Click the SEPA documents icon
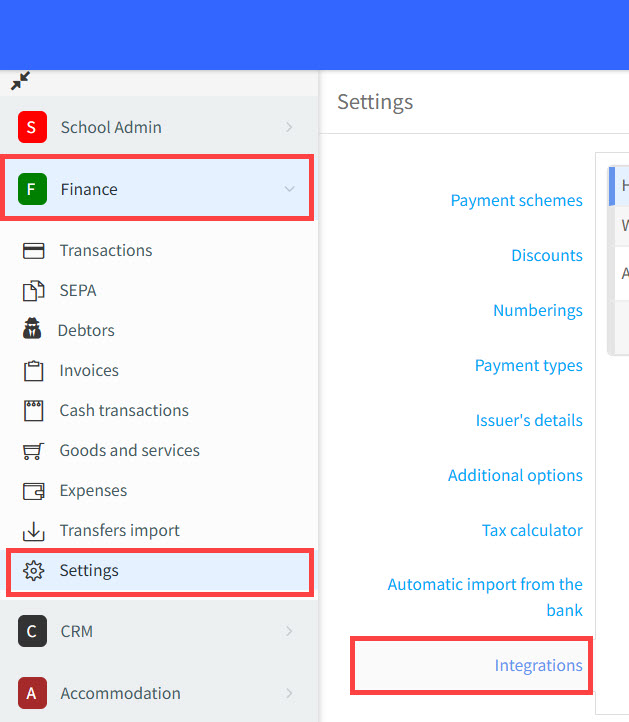 point(34,291)
